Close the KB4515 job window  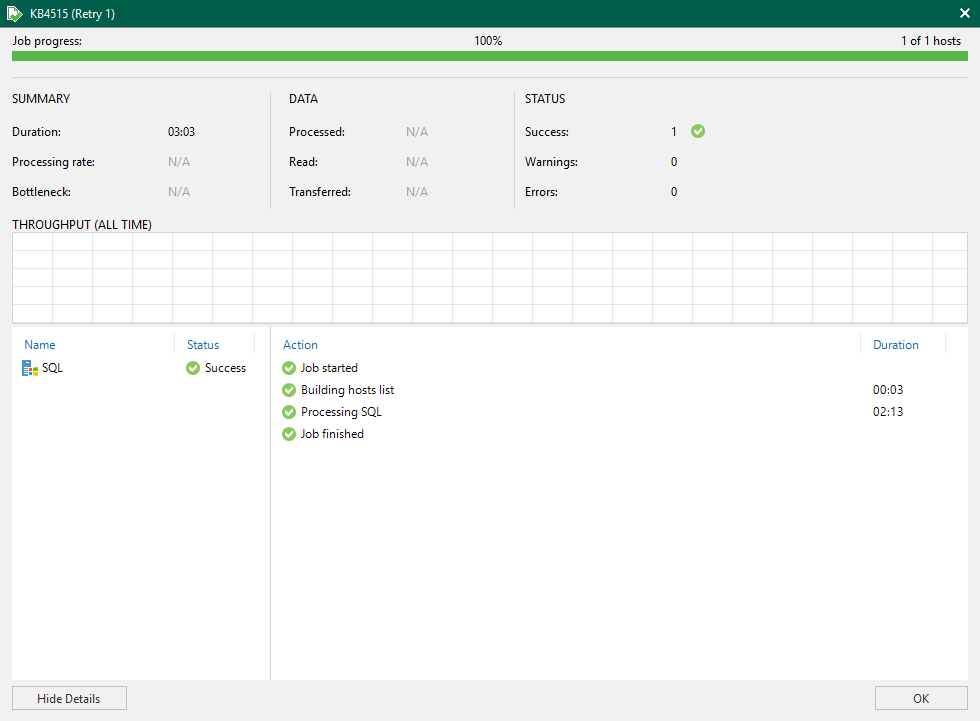click(964, 14)
